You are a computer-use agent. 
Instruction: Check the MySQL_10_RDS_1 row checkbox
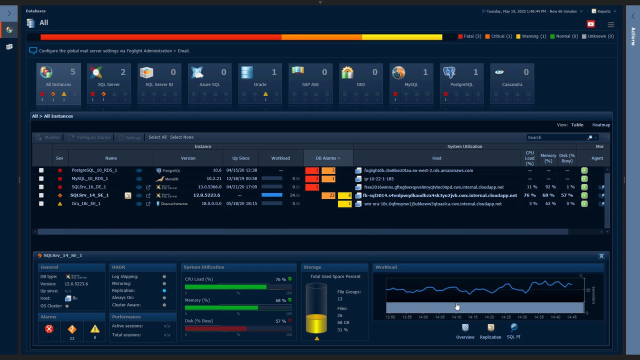(41, 178)
